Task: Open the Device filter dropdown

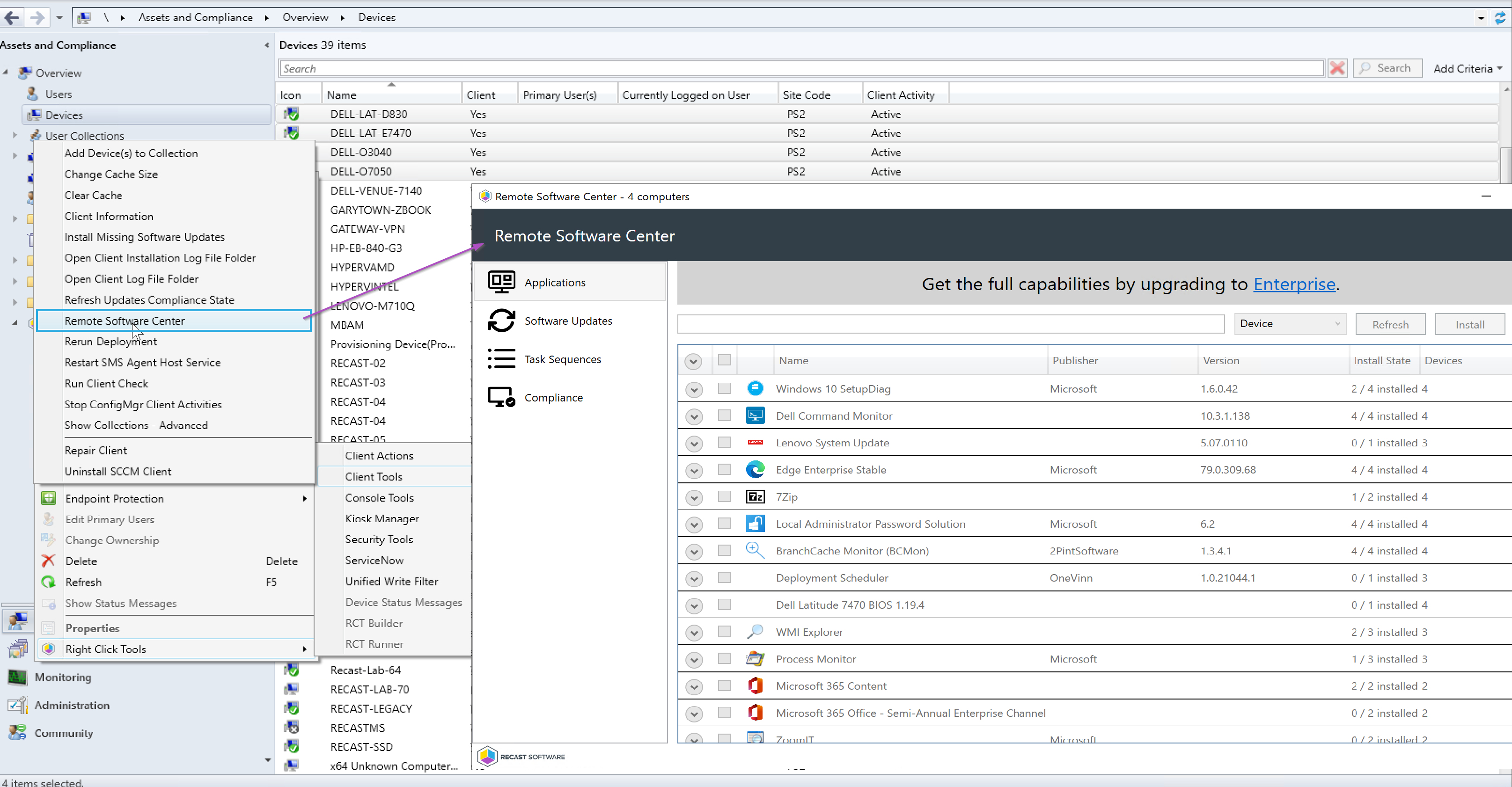Action: pyautogui.click(x=1290, y=323)
